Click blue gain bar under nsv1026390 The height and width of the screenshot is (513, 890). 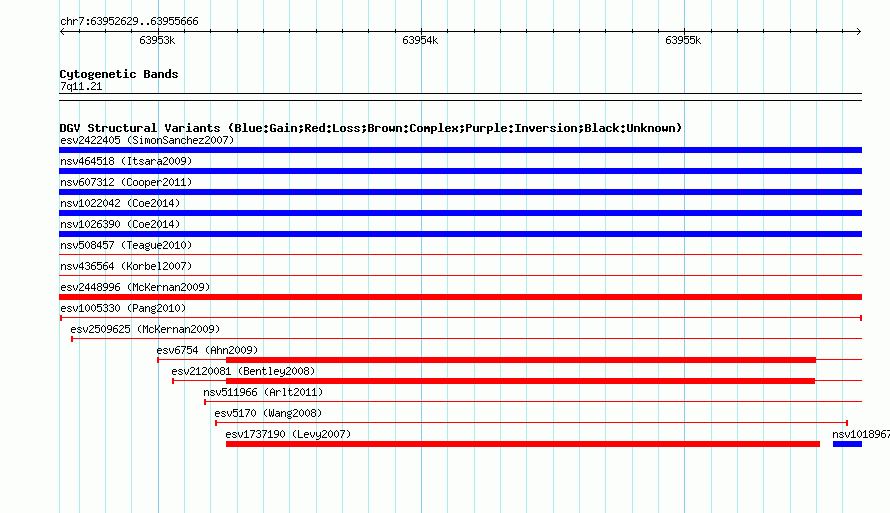point(460,234)
